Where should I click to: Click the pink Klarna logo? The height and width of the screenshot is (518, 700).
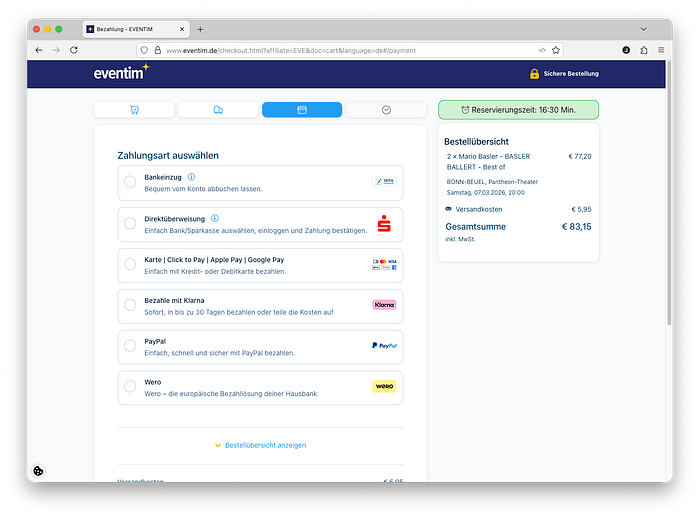coord(384,305)
